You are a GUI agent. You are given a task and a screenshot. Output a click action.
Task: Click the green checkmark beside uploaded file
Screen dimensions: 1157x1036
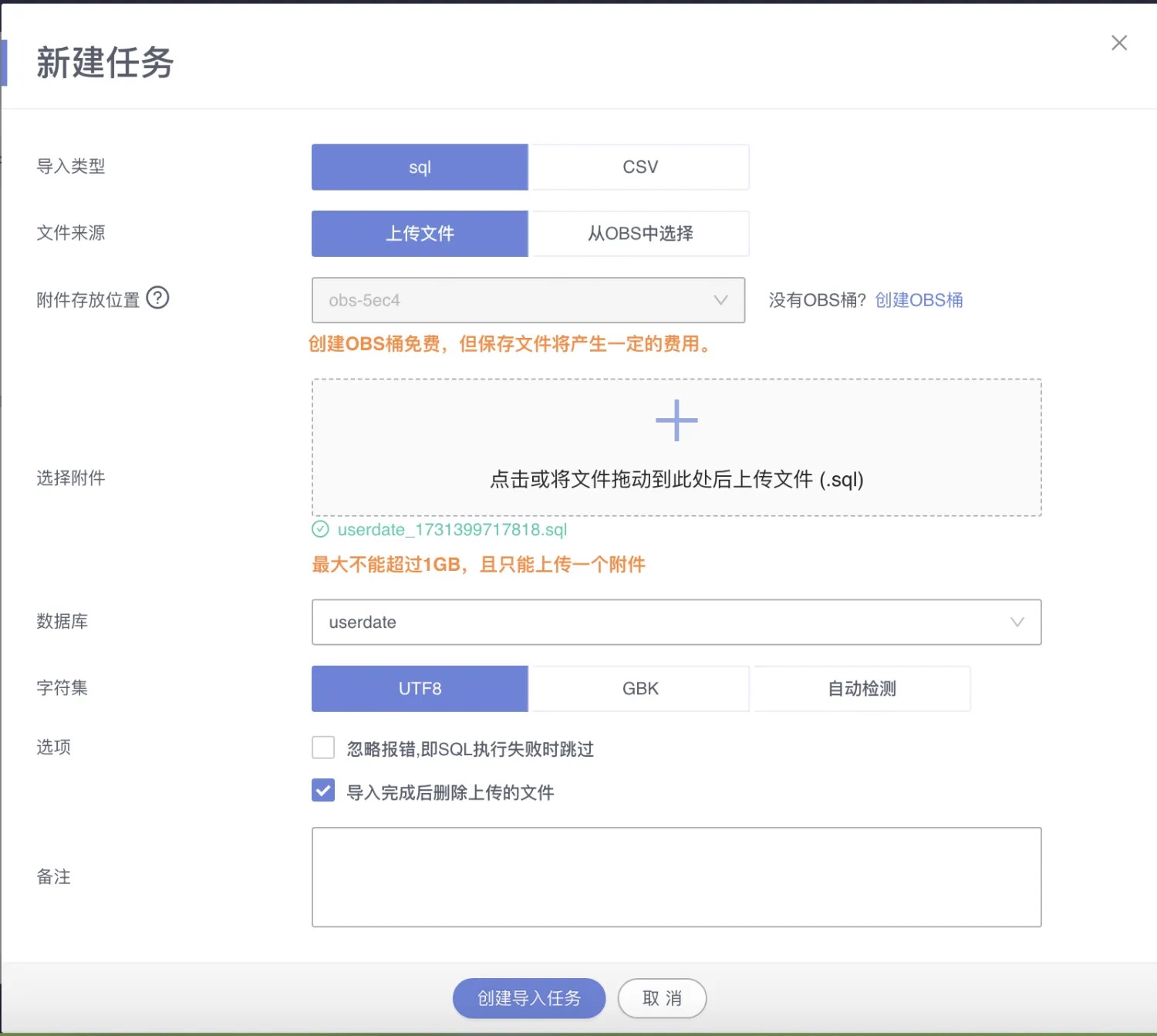pos(320,529)
